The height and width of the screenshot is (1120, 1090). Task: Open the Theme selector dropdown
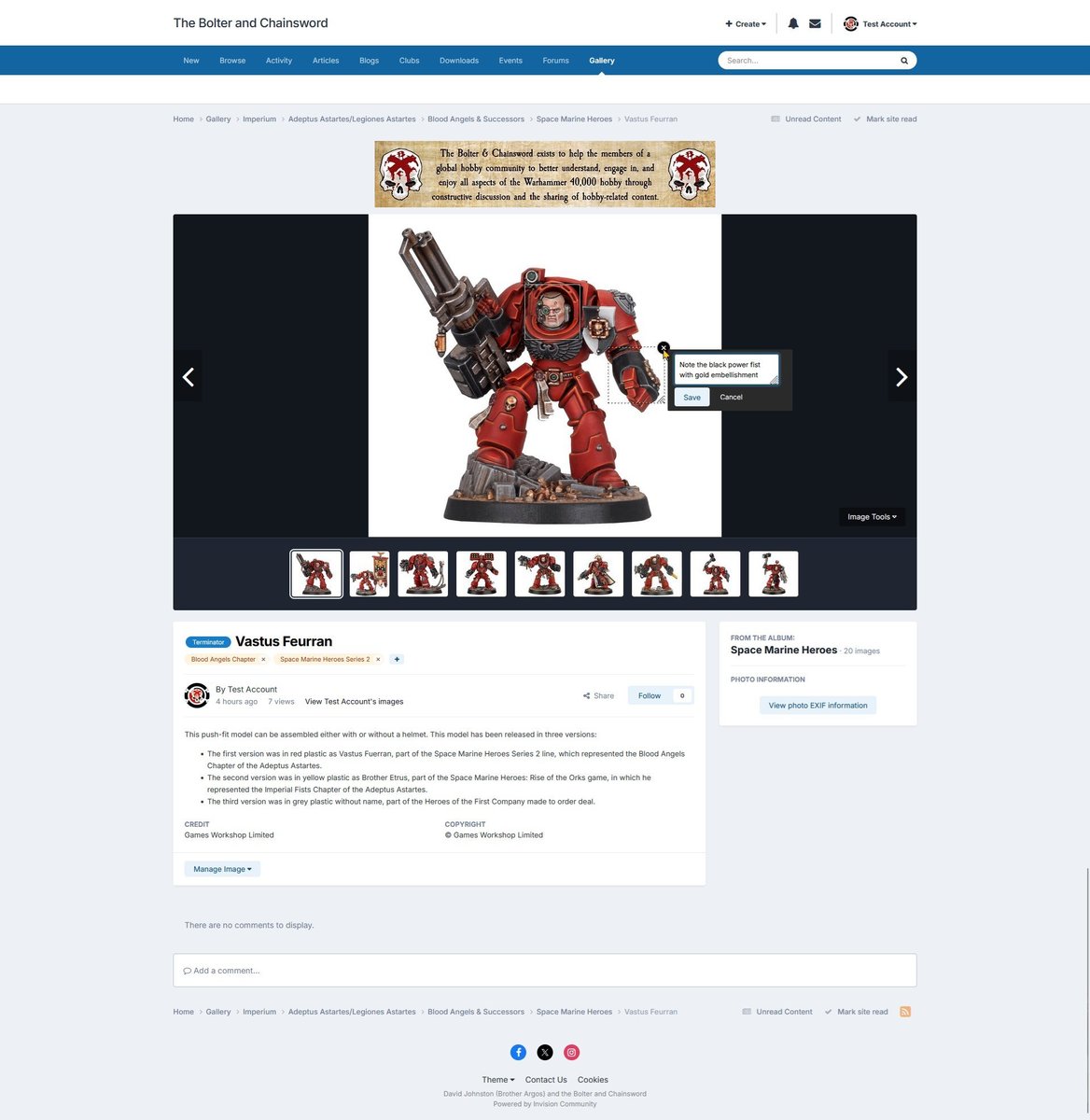(498, 1079)
